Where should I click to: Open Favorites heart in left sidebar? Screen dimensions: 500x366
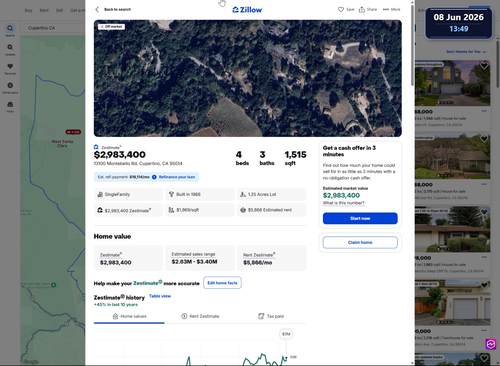[x=10, y=68]
